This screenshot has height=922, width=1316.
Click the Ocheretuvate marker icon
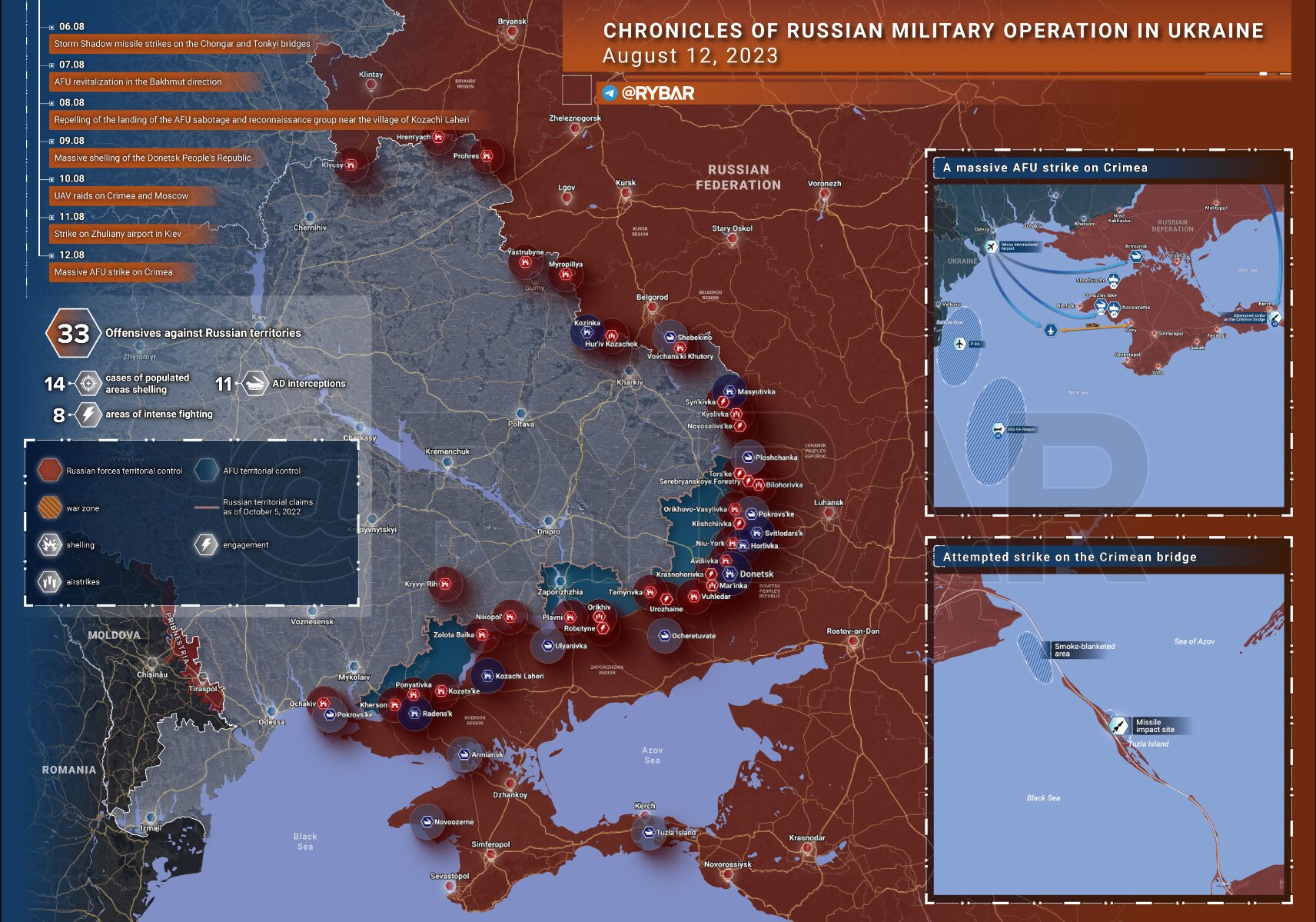pos(663,636)
